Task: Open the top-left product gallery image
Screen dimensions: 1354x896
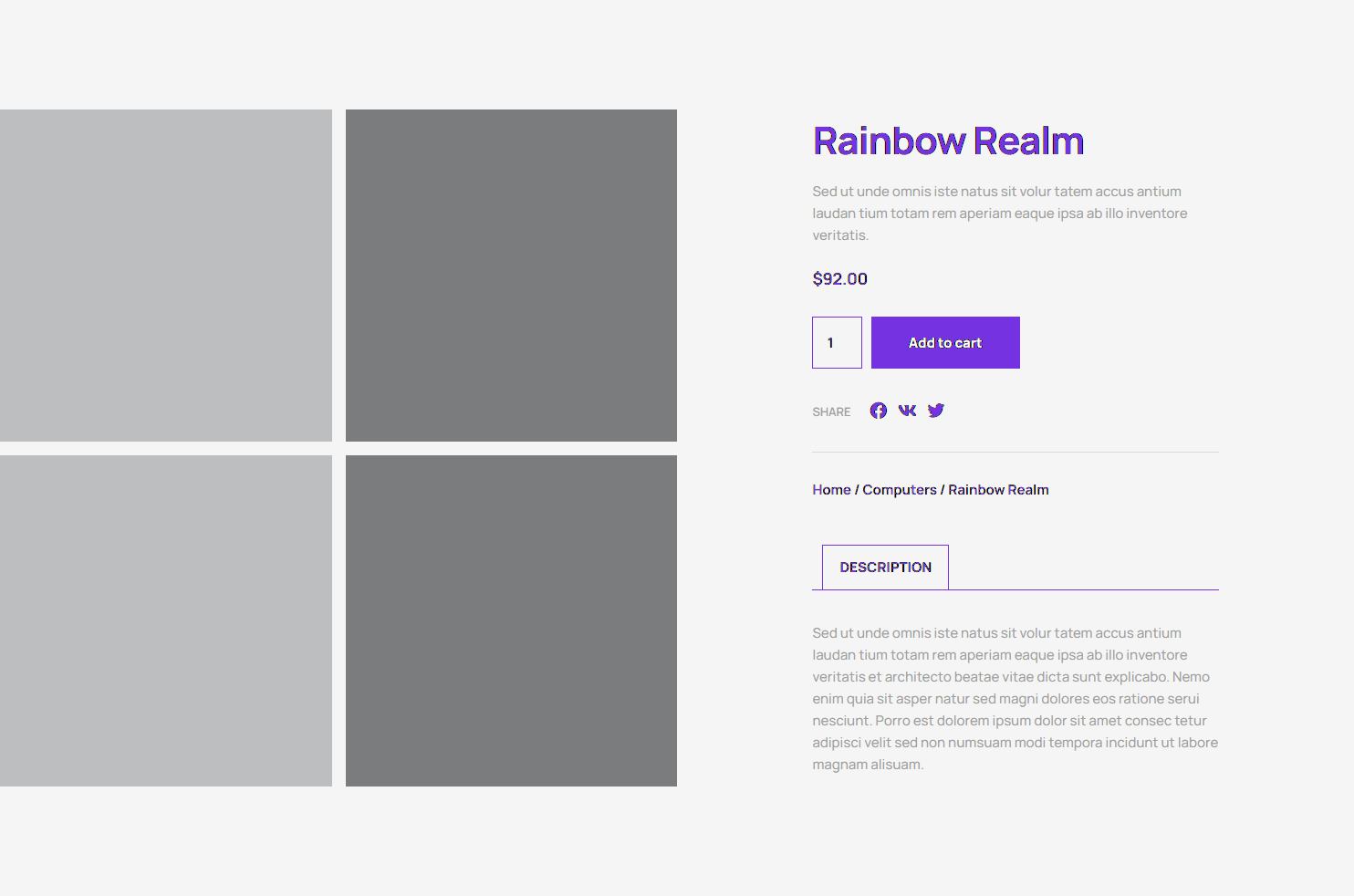Action: click(x=166, y=276)
